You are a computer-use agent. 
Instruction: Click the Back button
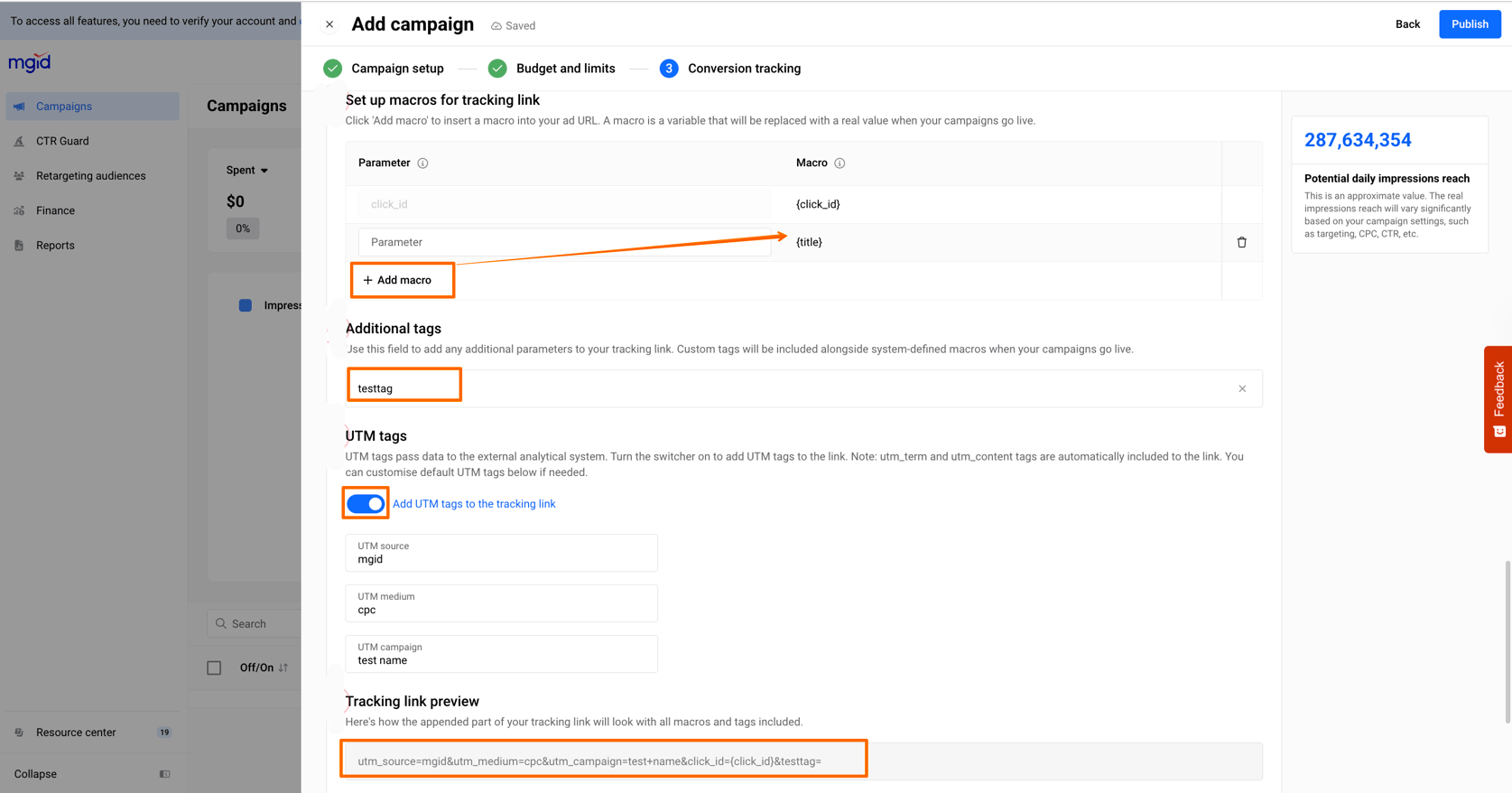coord(1407,24)
